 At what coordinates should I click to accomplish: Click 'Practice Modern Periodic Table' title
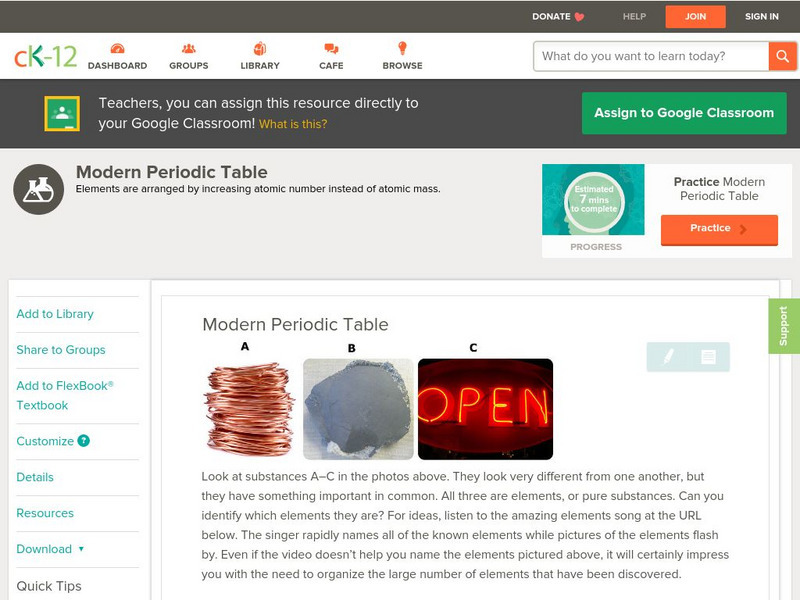pyautogui.click(x=719, y=189)
